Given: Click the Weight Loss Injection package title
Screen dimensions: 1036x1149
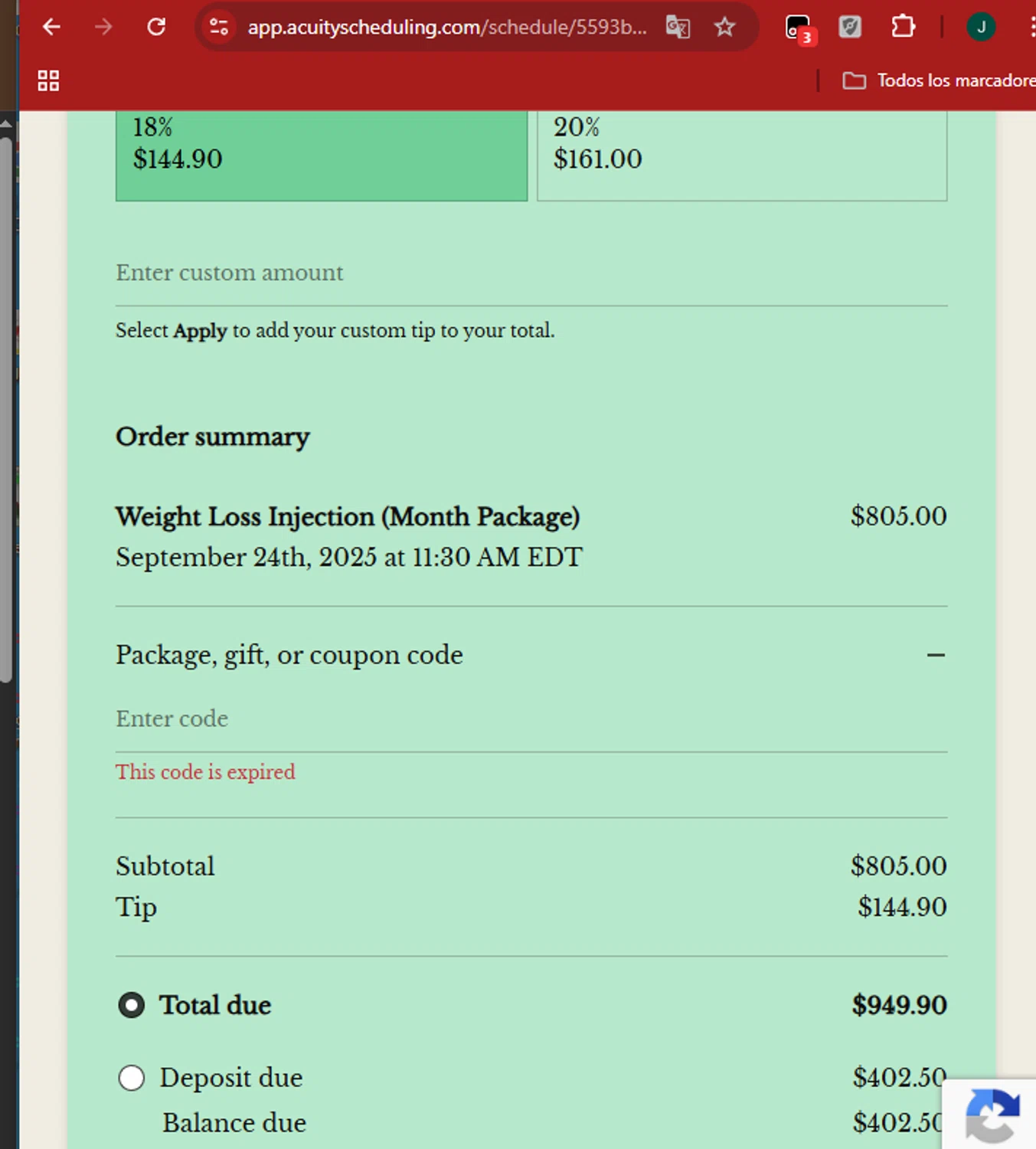Looking at the screenshot, I should [348, 517].
